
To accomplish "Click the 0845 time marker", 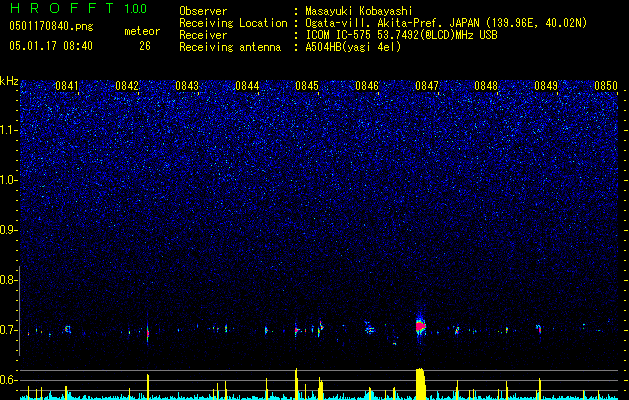I will [307, 86].
